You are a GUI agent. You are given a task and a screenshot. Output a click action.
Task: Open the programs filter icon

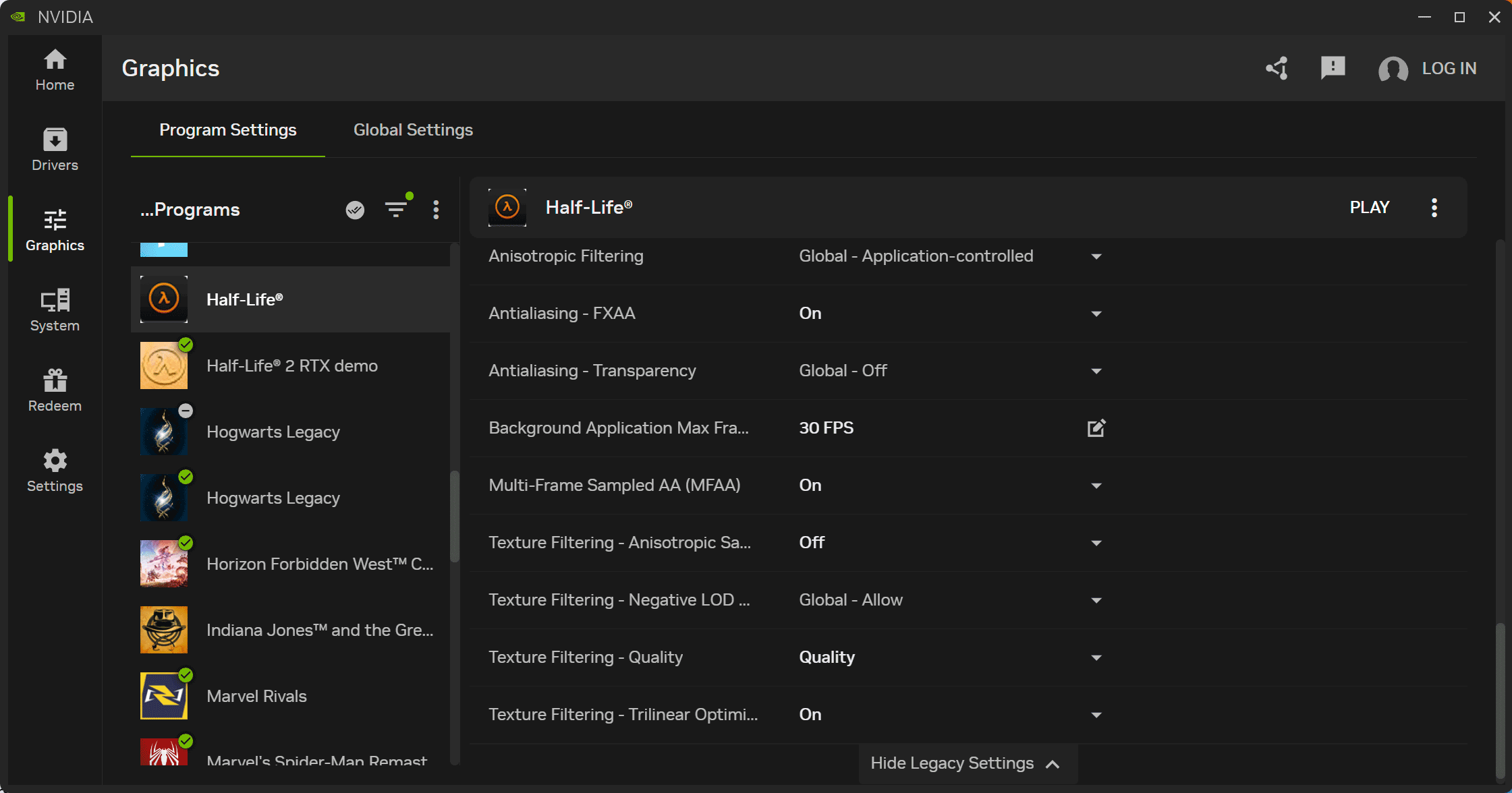pos(396,210)
